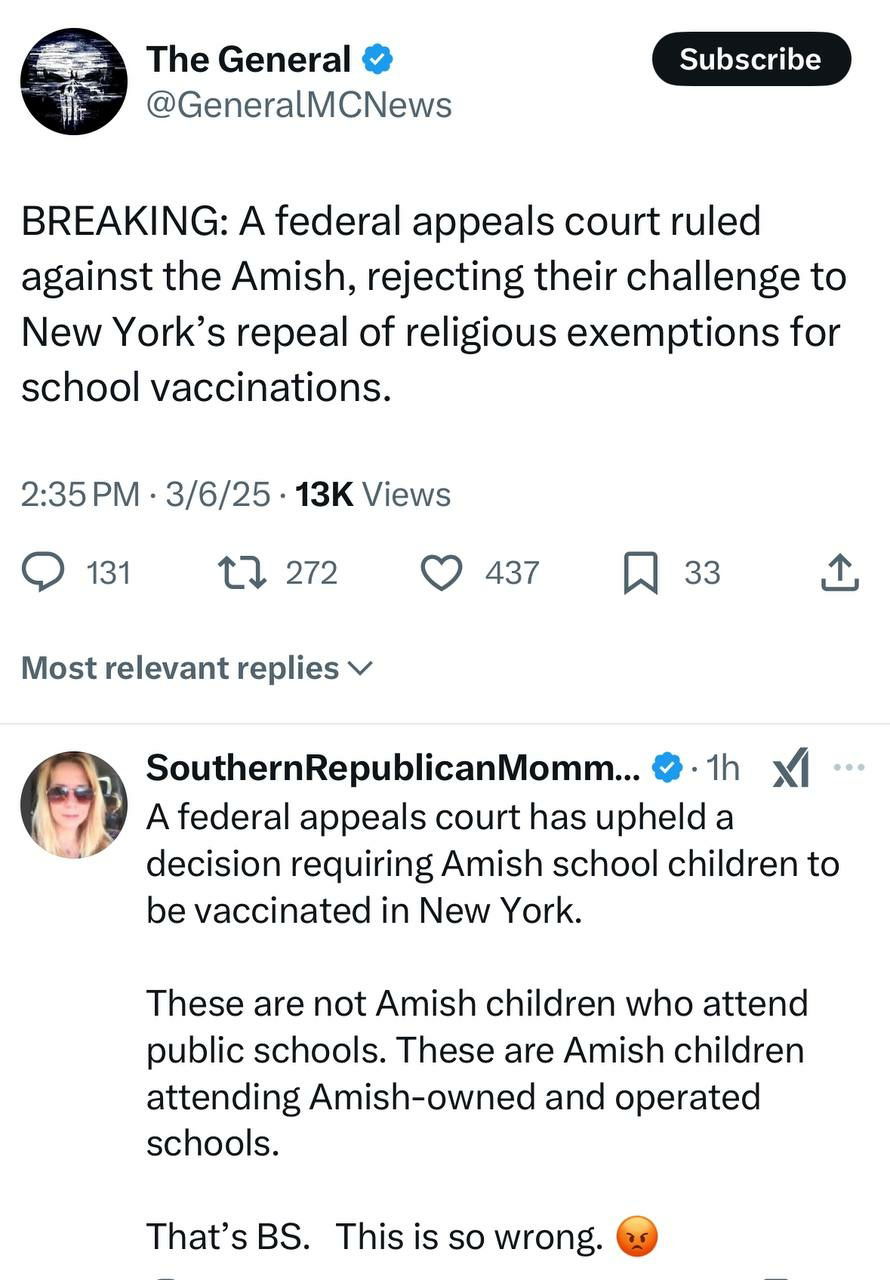This screenshot has width=890, height=1280.
Task: Open the SouthernRepublicanMomm username link
Action: click(396, 768)
